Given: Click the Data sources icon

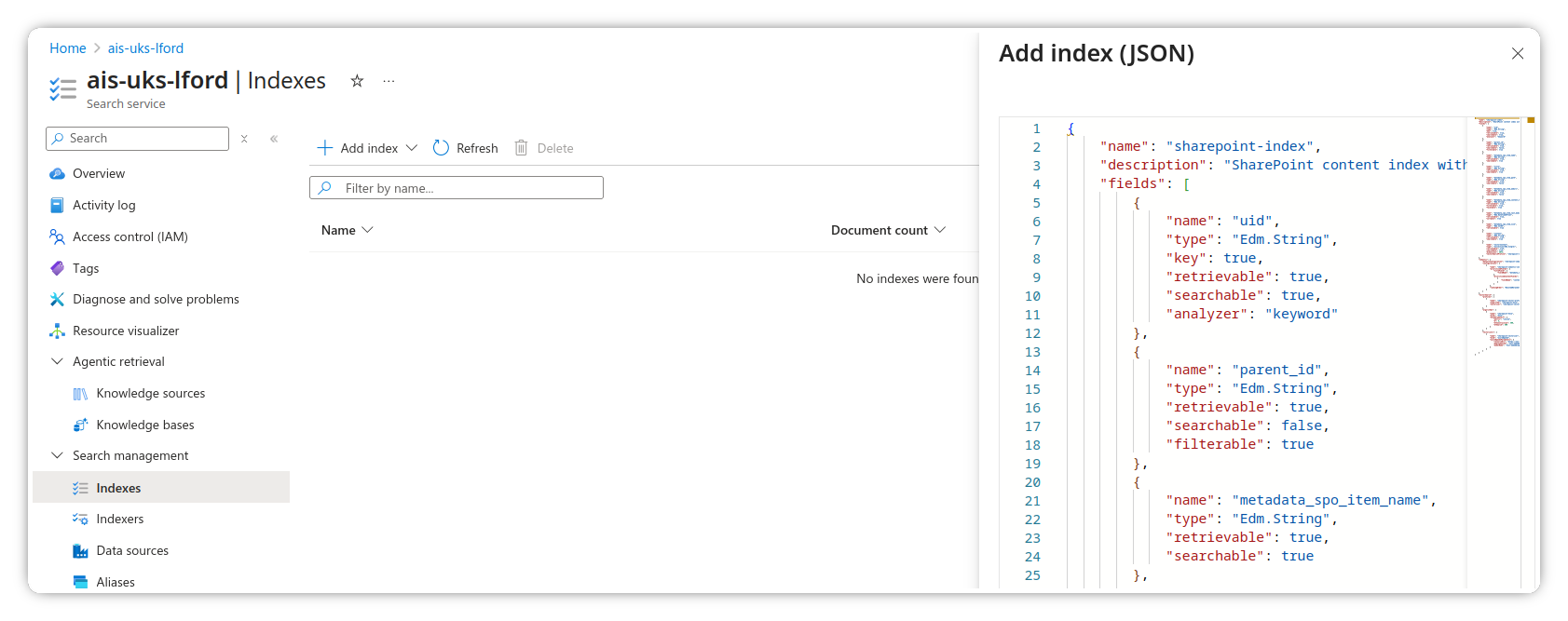Looking at the screenshot, I should click(80, 551).
